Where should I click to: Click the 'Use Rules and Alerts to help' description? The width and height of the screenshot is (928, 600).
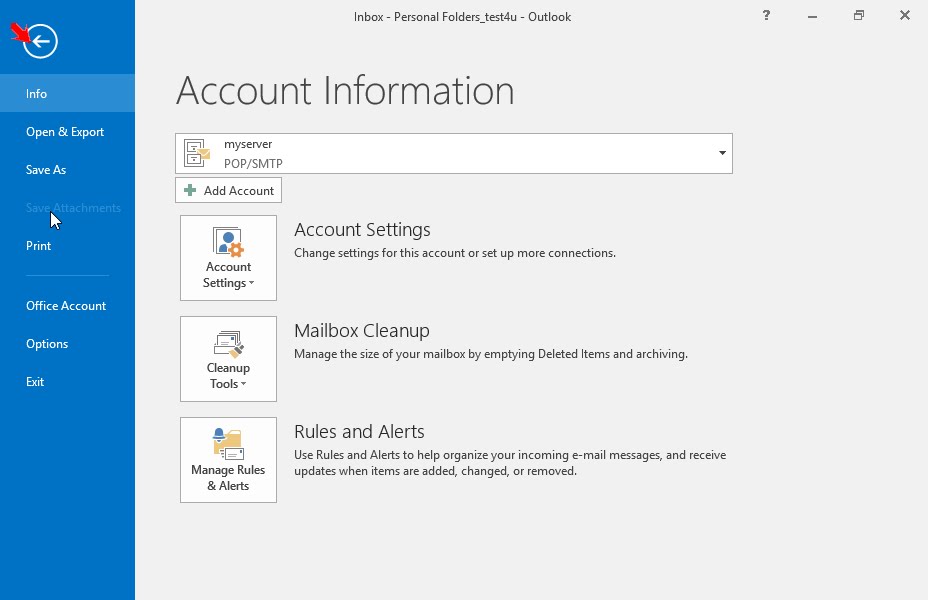[x=510, y=463]
